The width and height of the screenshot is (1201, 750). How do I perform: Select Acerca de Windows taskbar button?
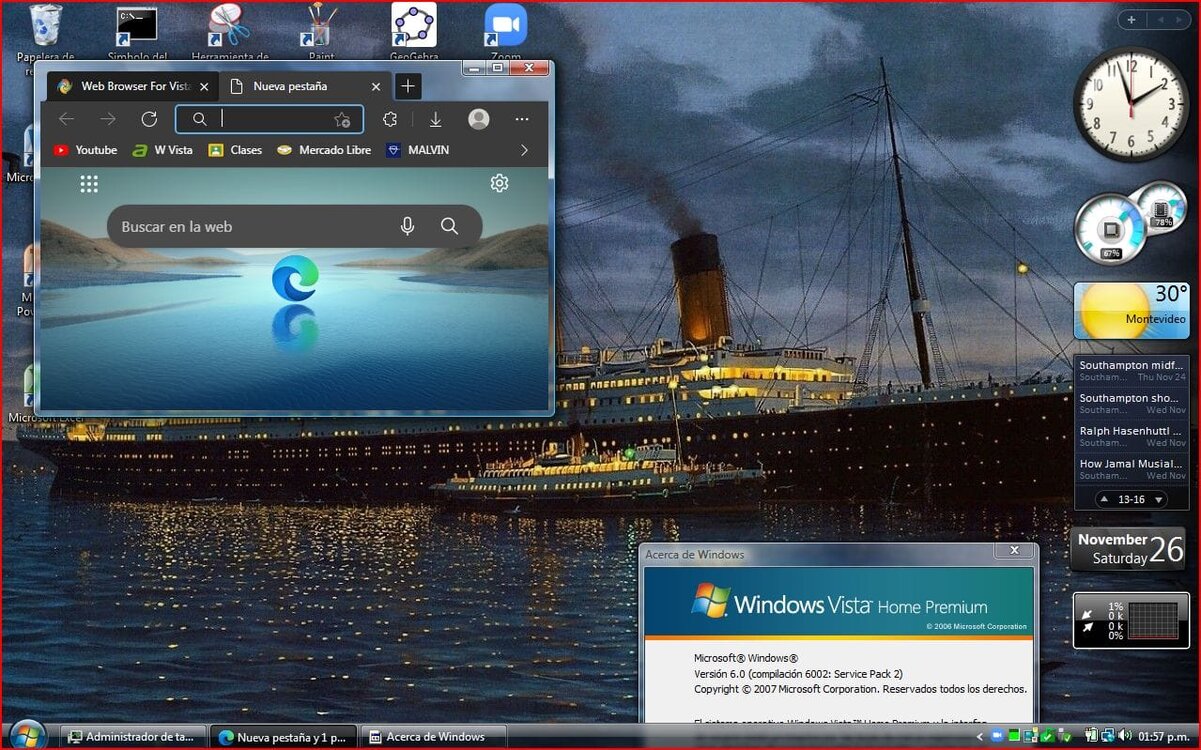434,737
